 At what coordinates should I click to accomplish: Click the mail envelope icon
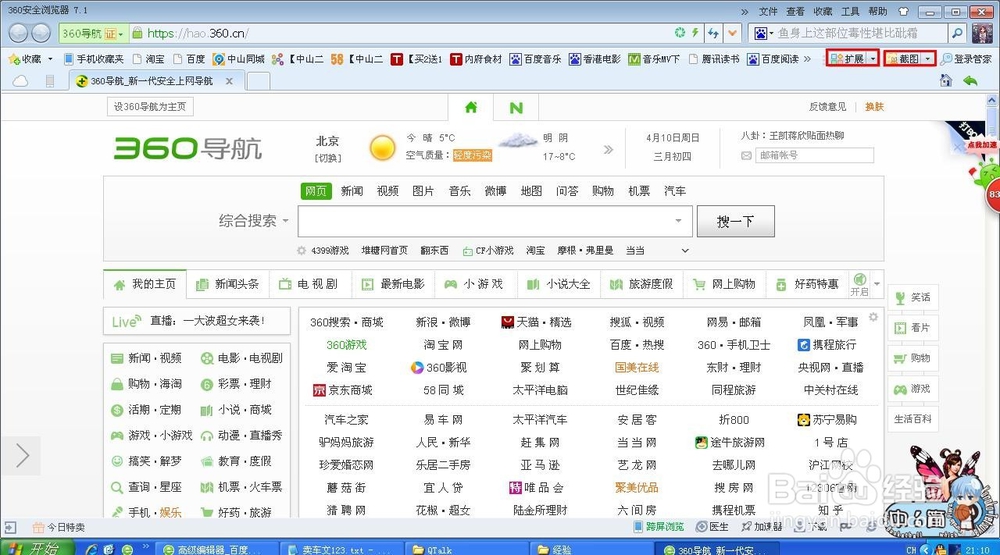(746, 155)
